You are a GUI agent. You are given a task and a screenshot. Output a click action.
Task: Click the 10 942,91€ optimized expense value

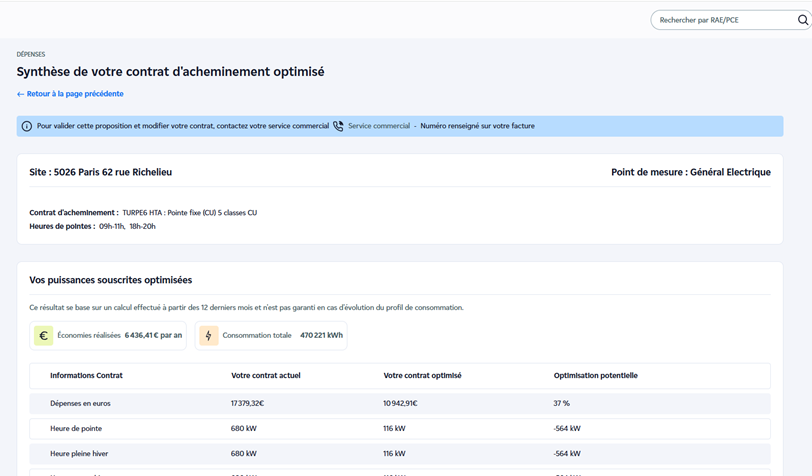[400, 403]
